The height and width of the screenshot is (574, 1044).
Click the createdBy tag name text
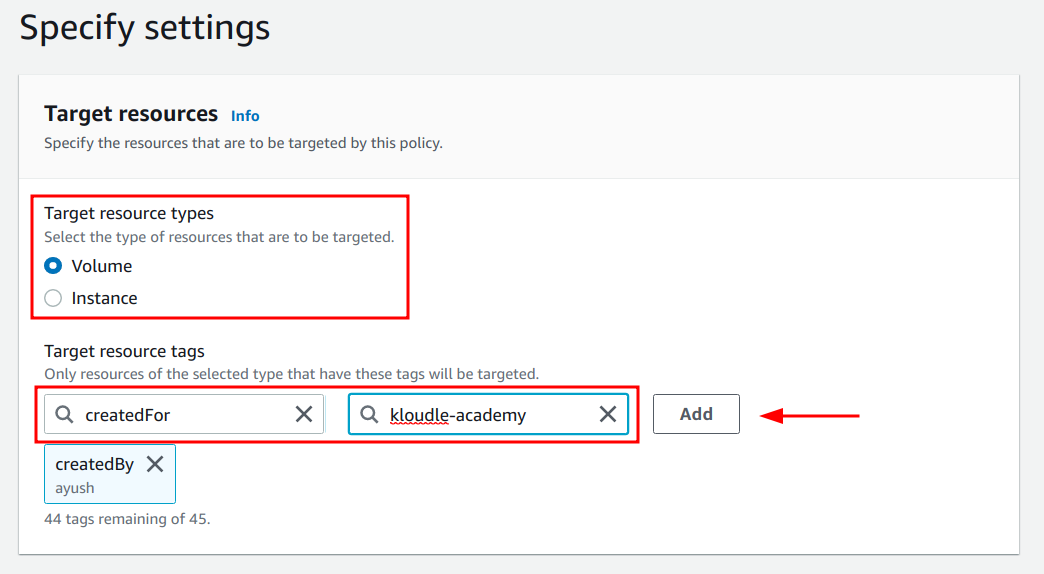coord(95,464)
